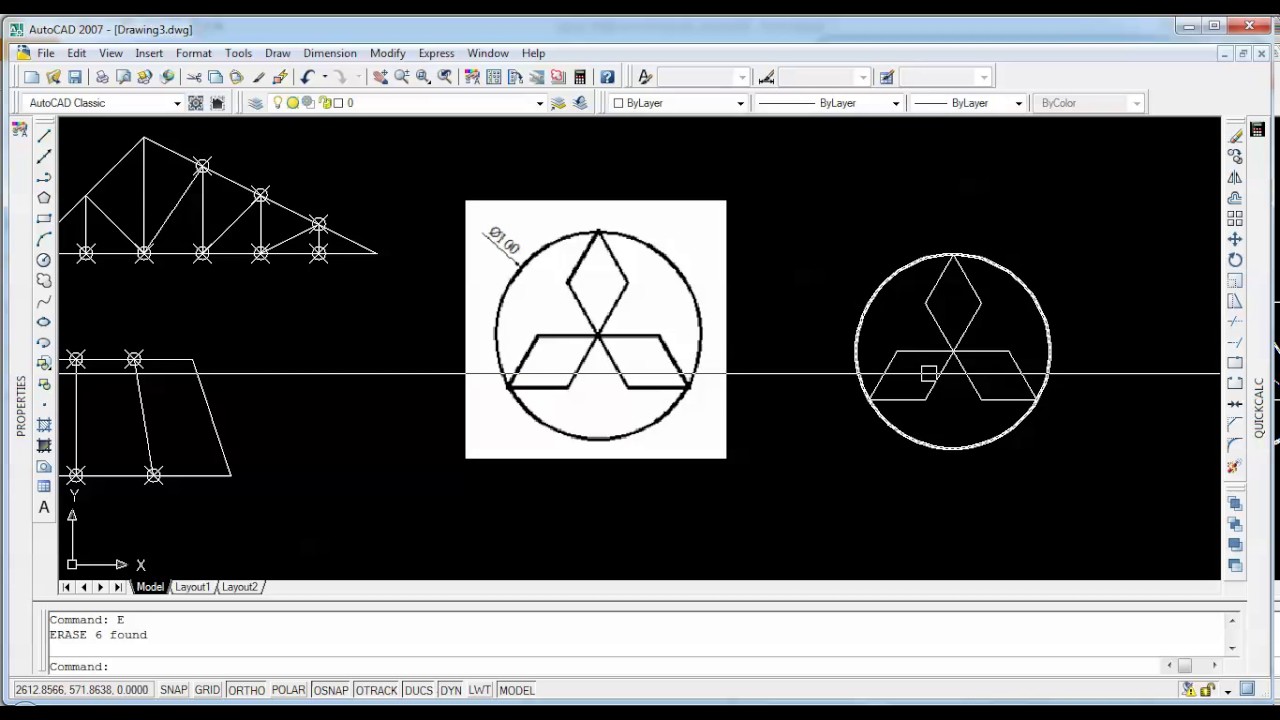Toggle OTRACK in status bar
Viewport: 1280px width, 720px height.
point(376,690)
